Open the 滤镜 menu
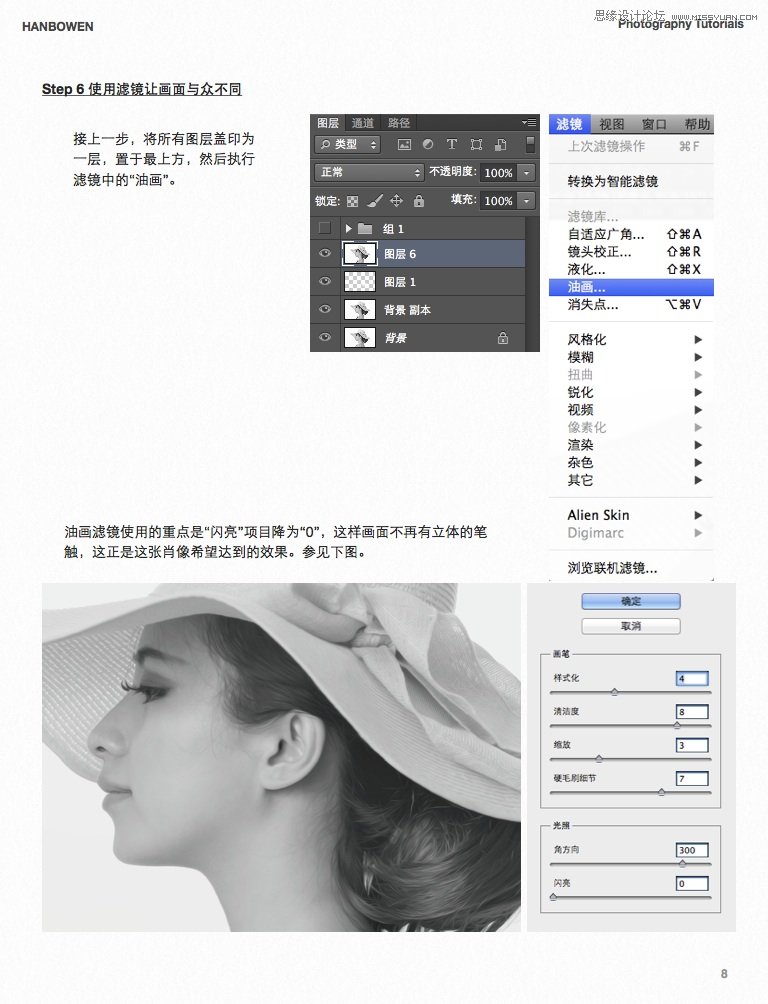 (x=569, y=124)
